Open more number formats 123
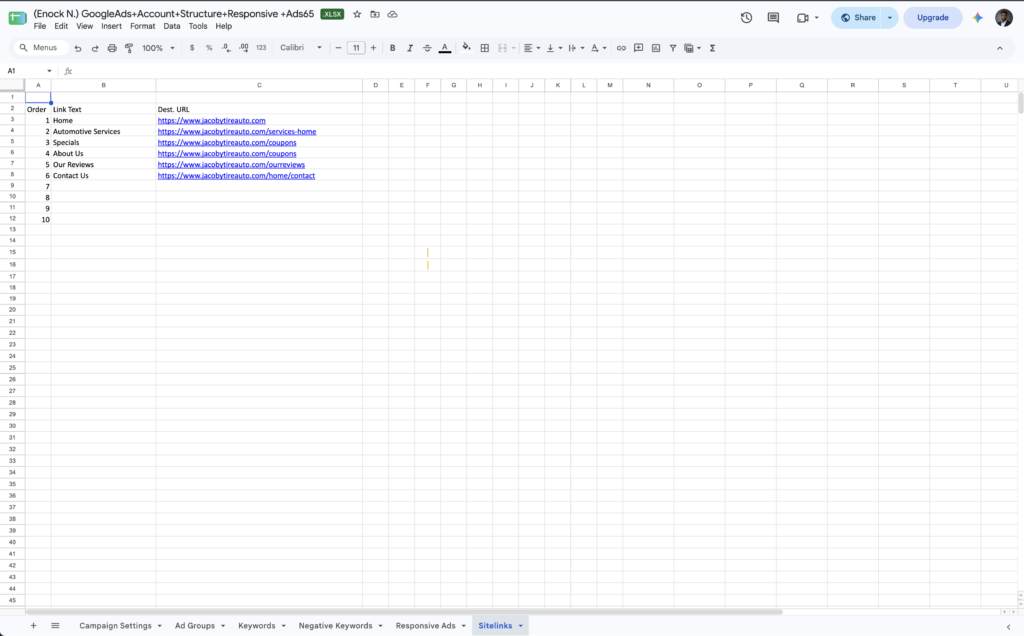Viewport: 1024px width, 636px height. coord(261,48)
